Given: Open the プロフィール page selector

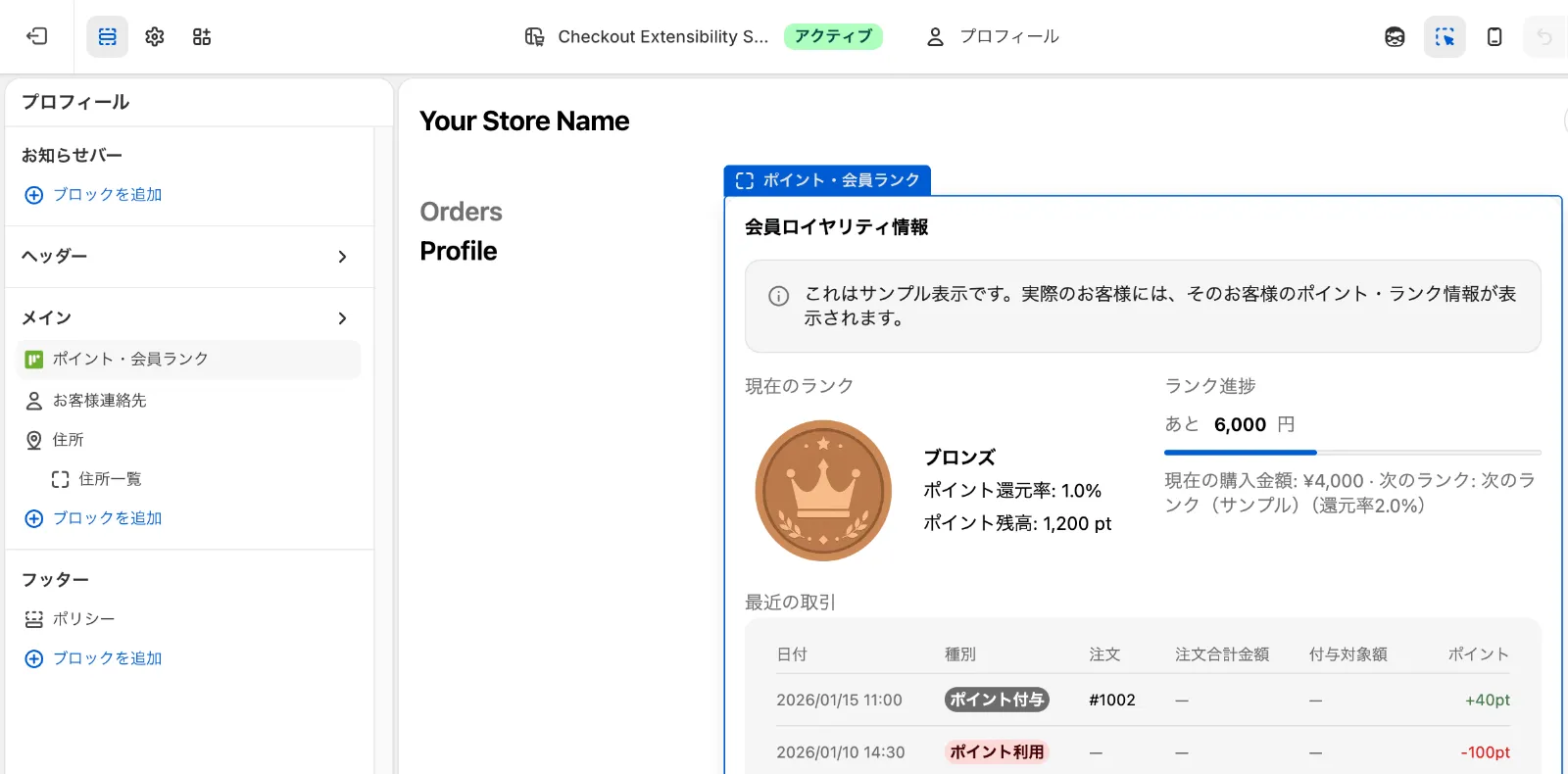Looking at the screenshot, I should click(x=992, y=36).
